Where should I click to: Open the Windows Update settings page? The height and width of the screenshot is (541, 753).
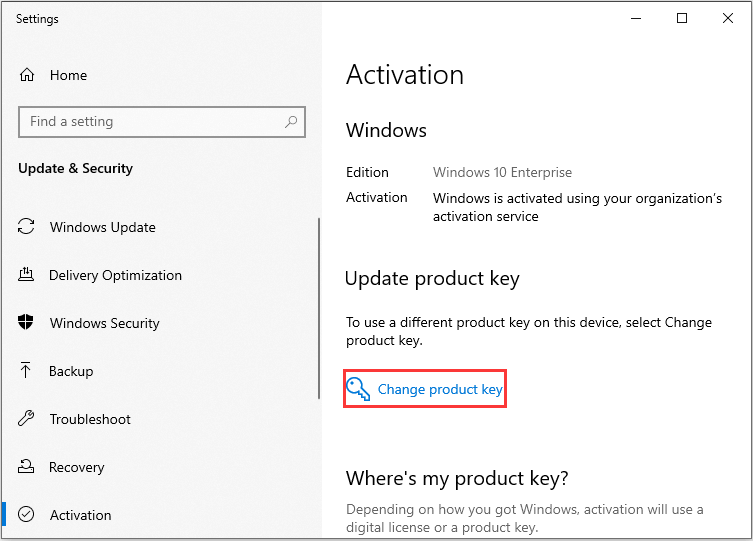click(x=103, y=227)
